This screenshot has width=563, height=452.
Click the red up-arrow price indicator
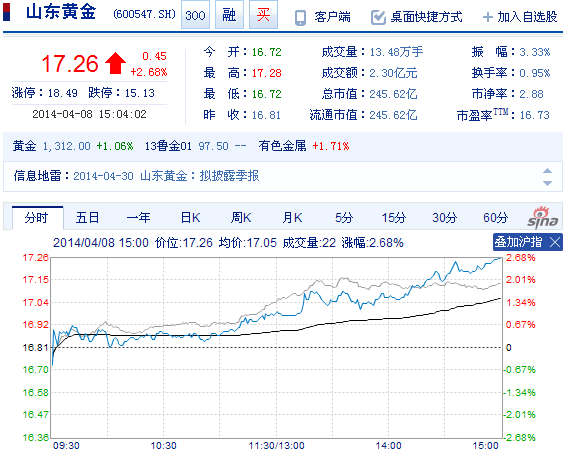tap(115, 63)
